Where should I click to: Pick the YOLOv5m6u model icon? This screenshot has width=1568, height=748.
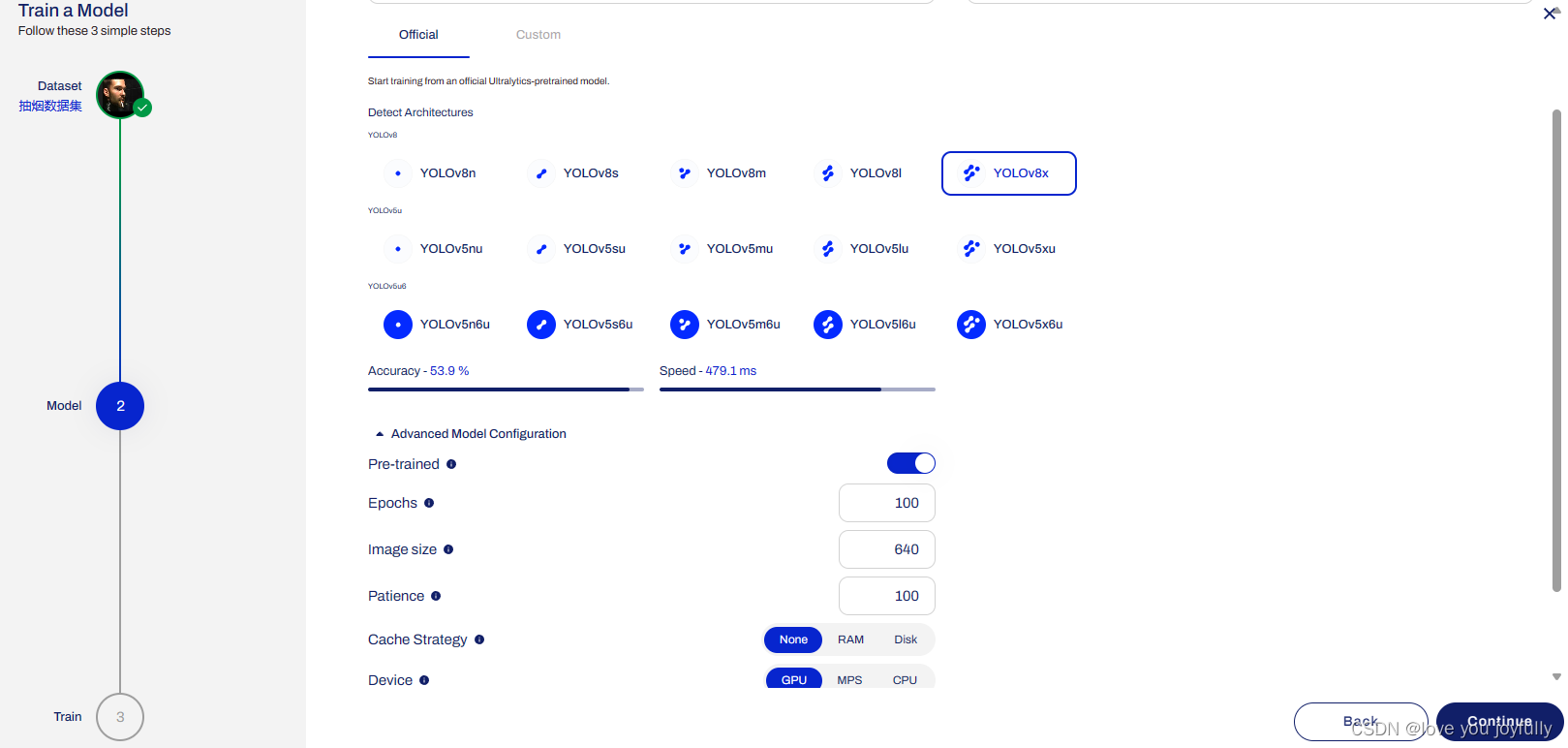click(685, 325)
